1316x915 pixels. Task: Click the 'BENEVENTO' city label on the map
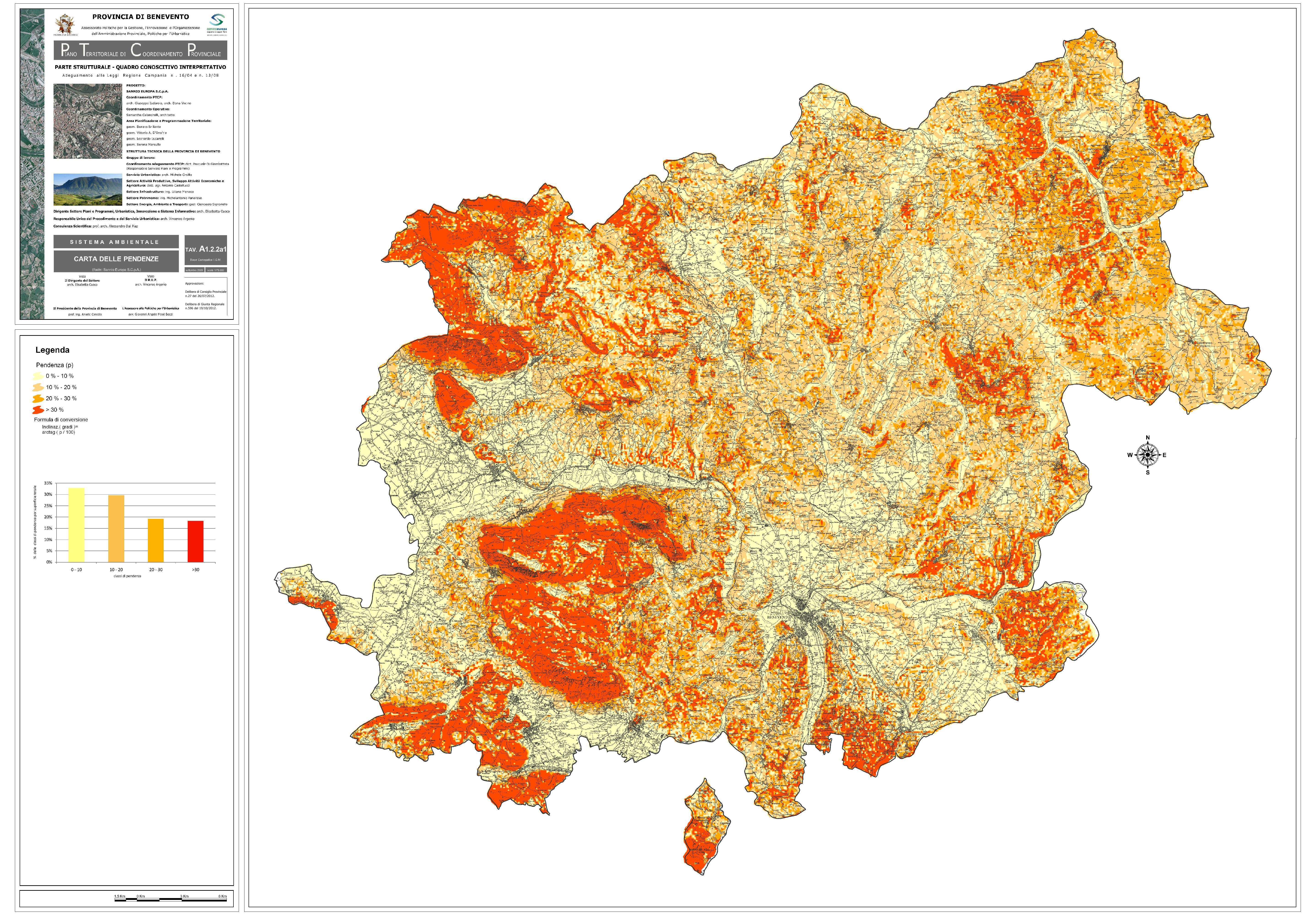778,617
